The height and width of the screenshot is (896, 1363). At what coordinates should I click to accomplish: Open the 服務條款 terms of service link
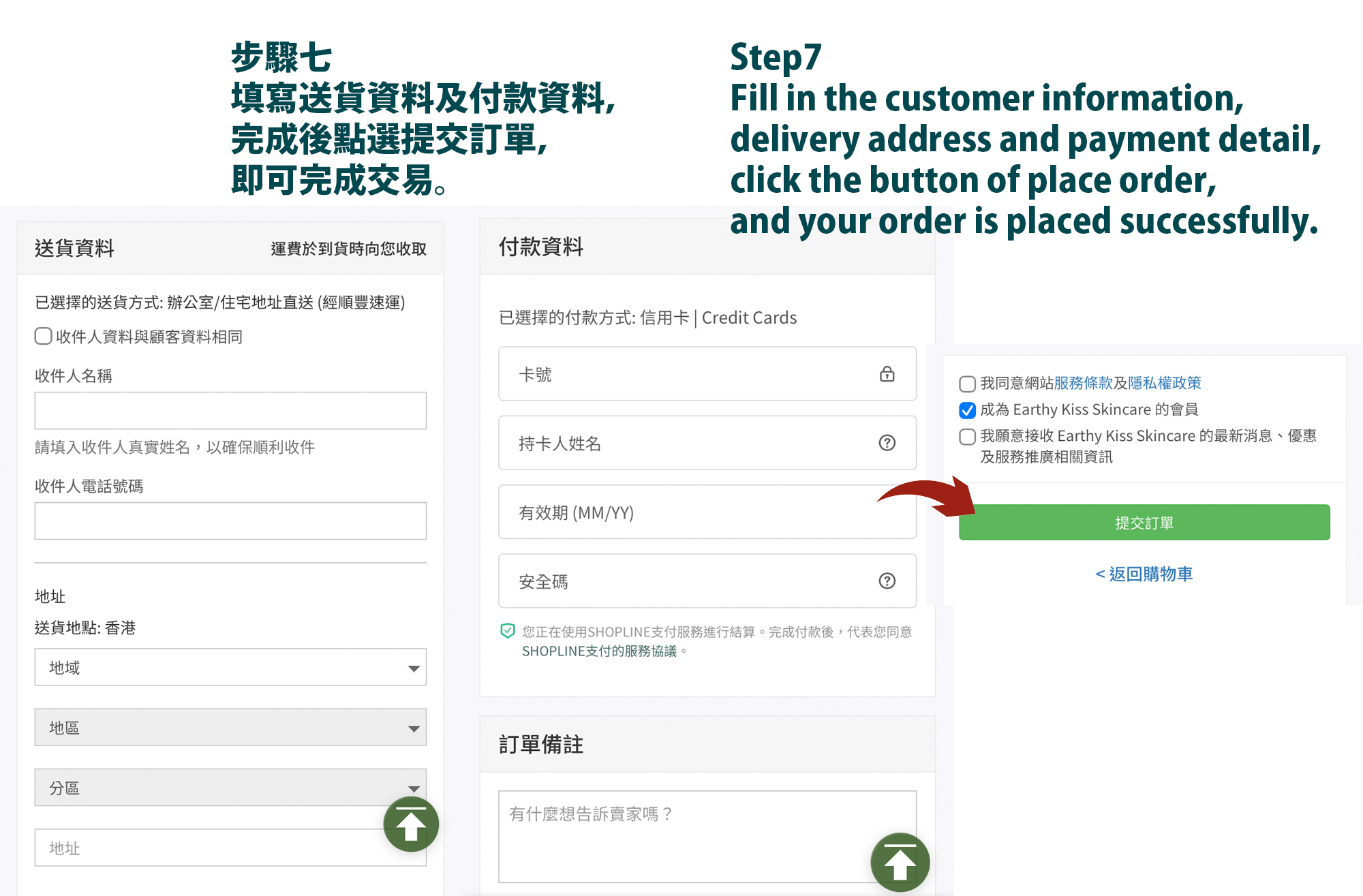pos(1083,384)
